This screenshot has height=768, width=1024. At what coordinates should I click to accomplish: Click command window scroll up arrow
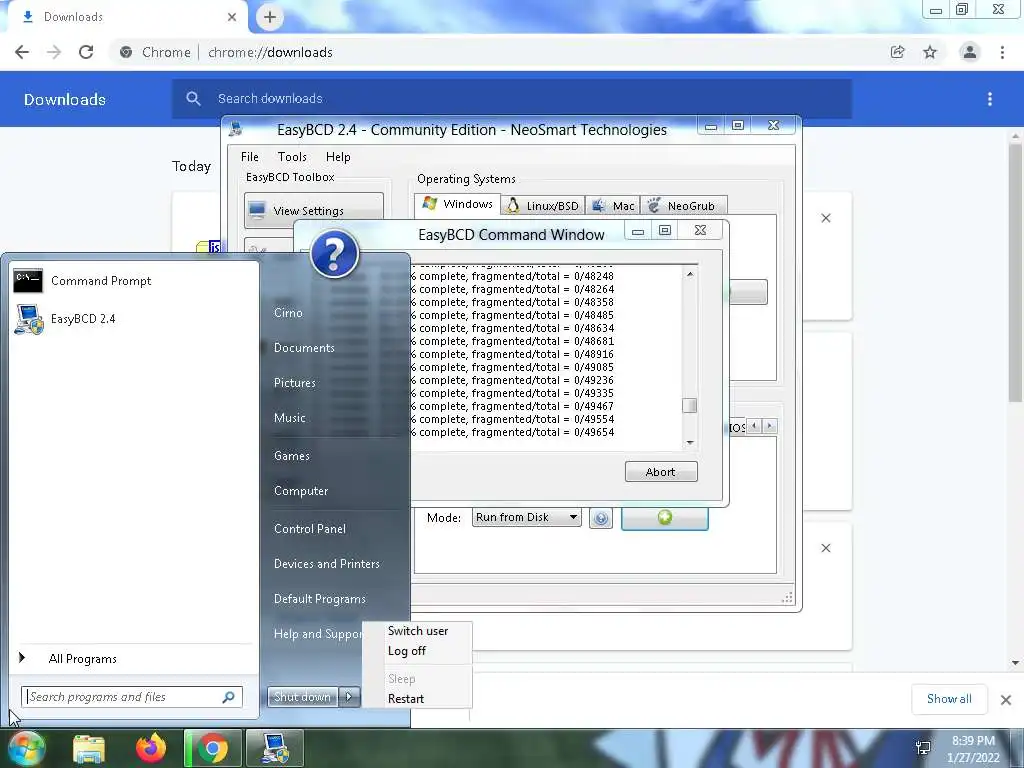pos(690,274)
